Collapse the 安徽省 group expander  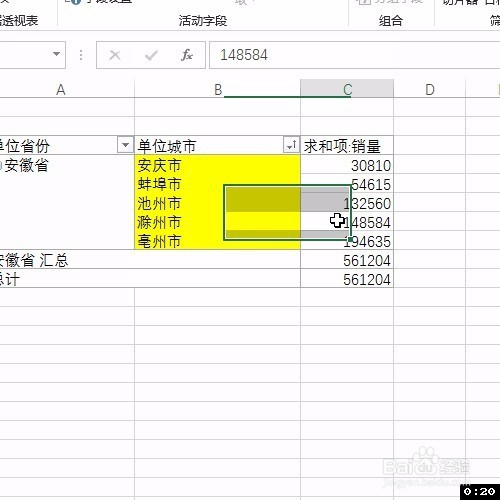(1, 166)
